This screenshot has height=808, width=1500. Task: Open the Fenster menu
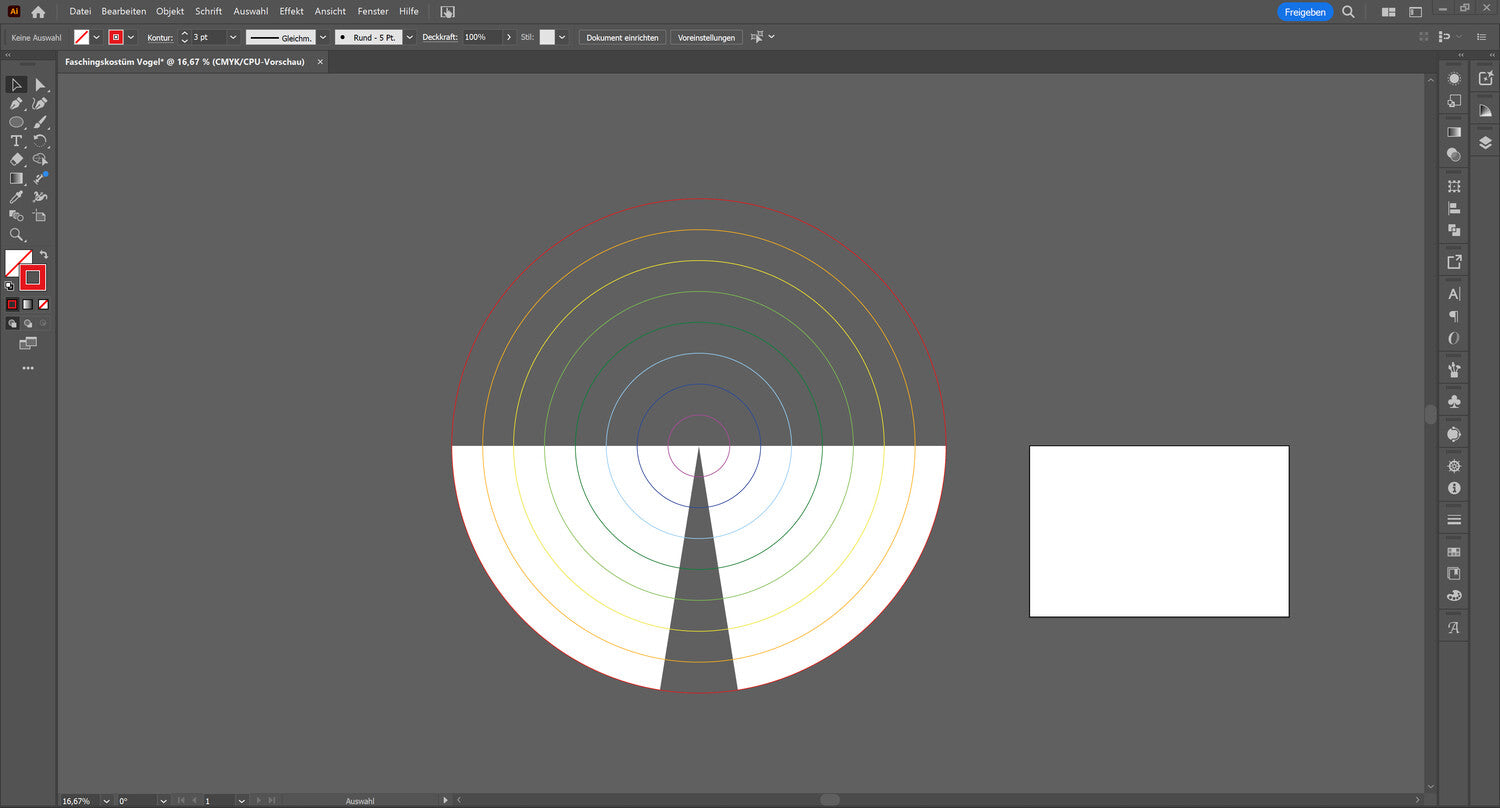[x=373, y=11]
